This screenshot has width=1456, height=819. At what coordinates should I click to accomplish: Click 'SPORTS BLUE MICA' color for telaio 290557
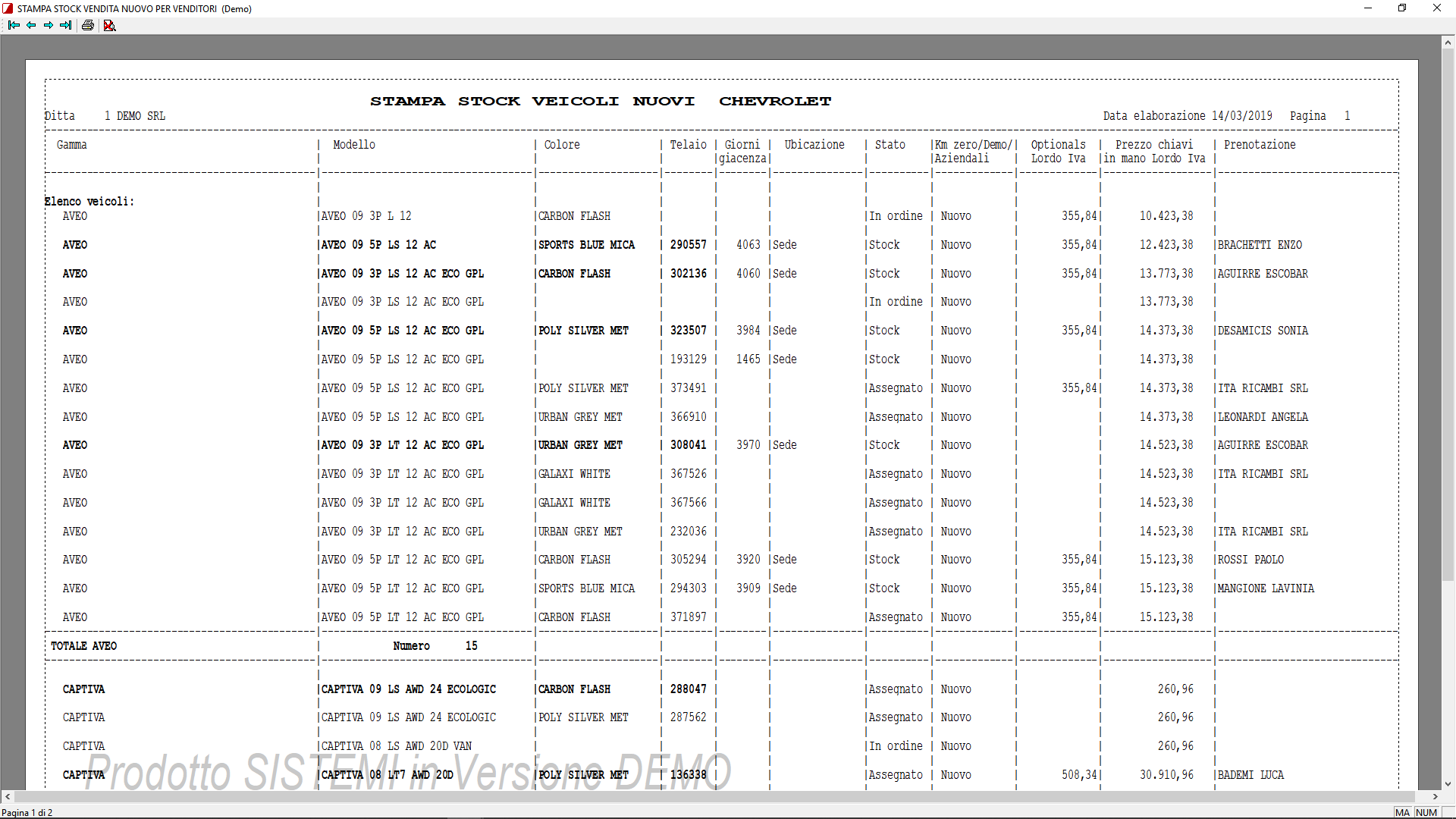point(586,245)
